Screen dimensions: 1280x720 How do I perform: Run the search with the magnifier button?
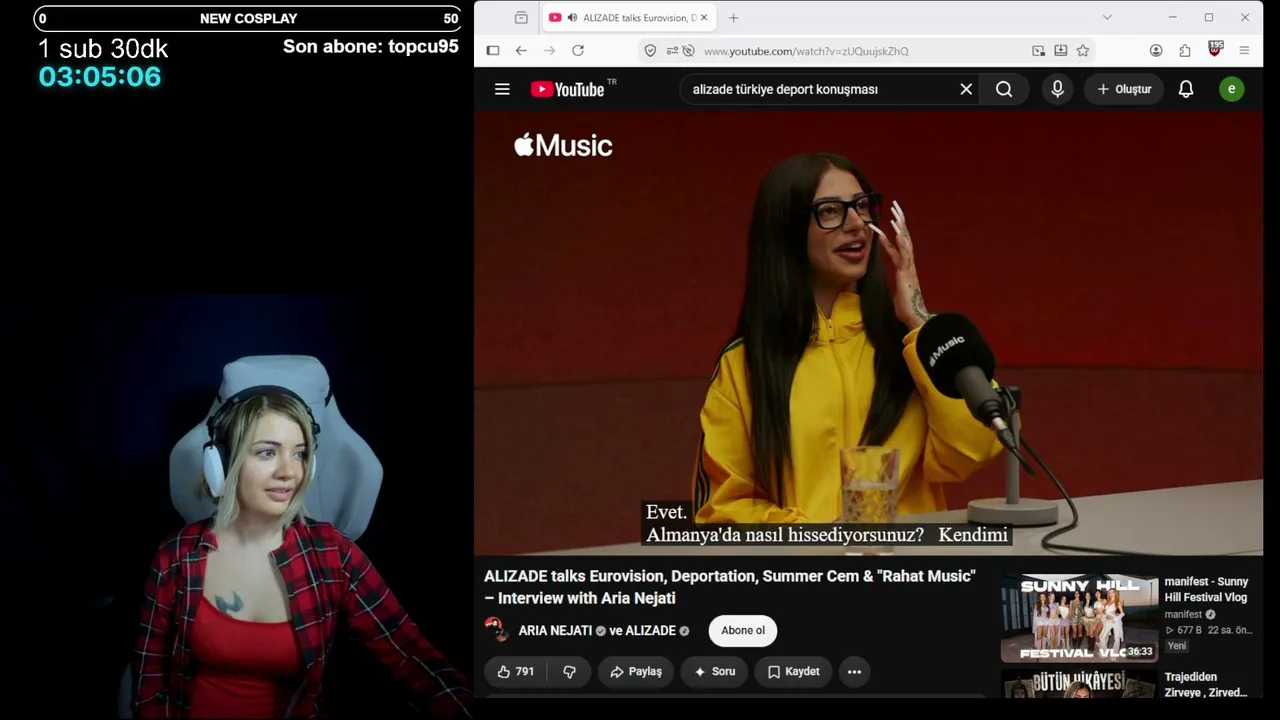click(1004, 89)
